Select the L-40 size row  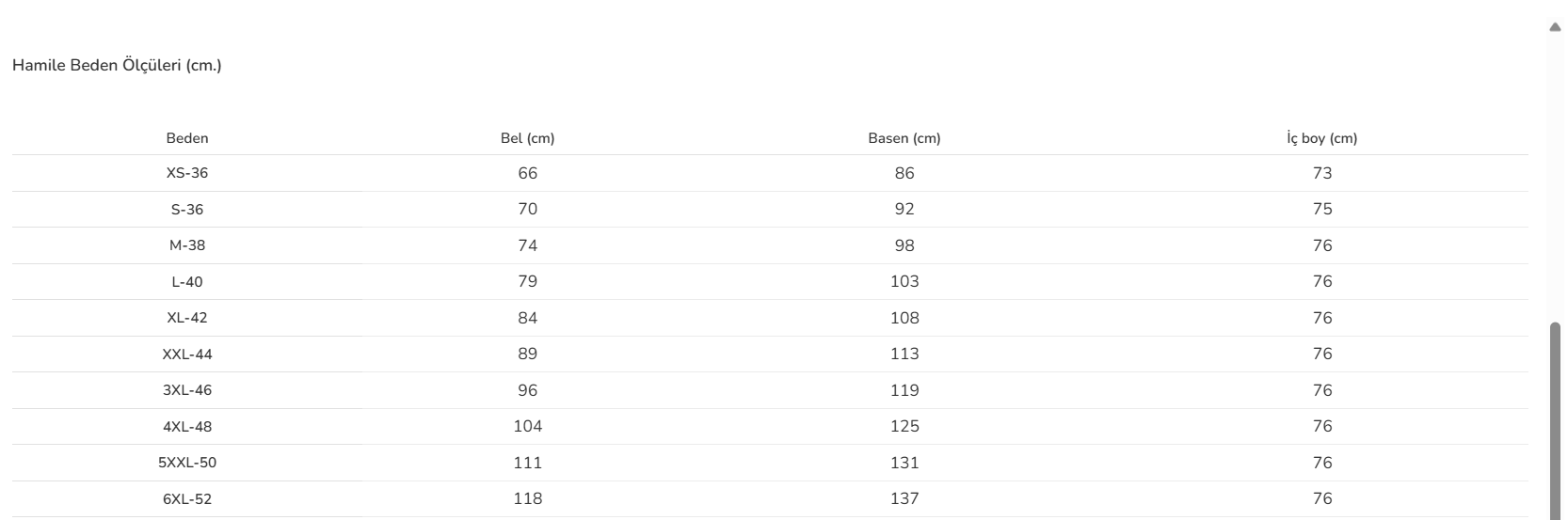coord(187,282)
